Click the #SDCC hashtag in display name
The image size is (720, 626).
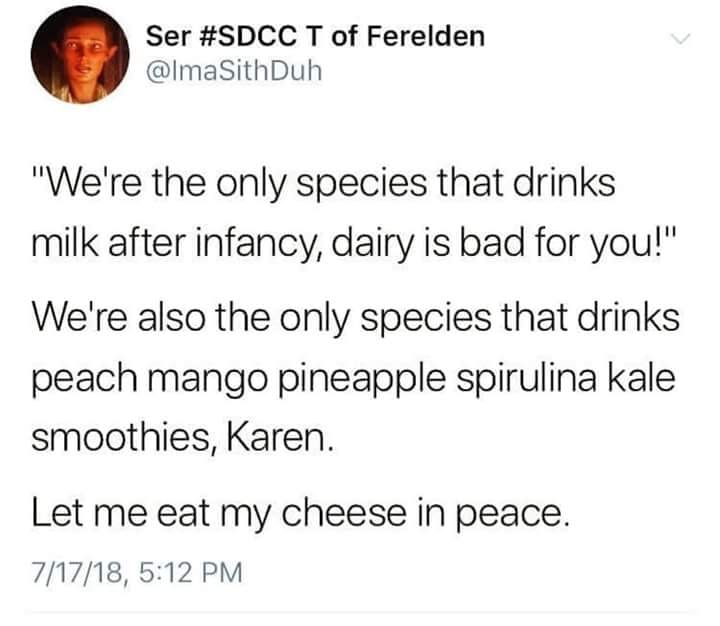pos(238,37)
